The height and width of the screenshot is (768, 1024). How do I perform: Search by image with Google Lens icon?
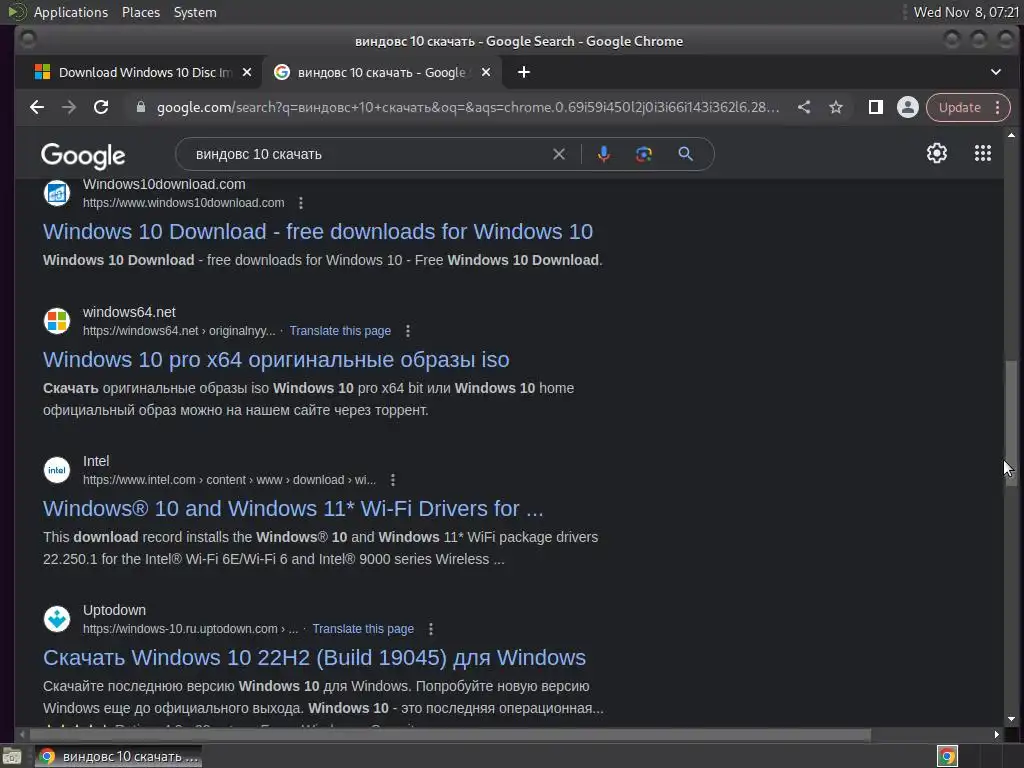click(x=644, y=154)
